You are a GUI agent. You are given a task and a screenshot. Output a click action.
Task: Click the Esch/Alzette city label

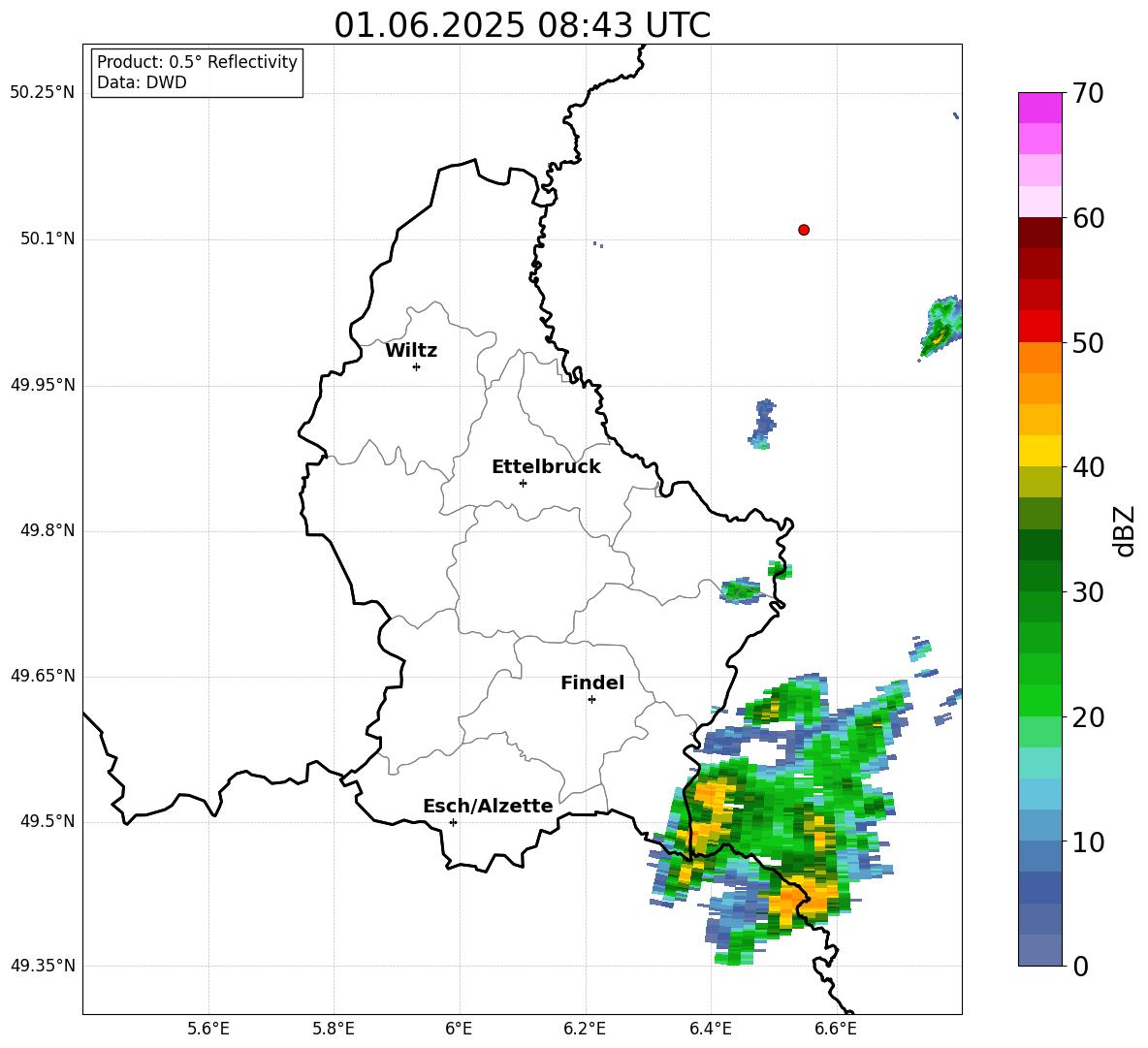coord(488,806)
